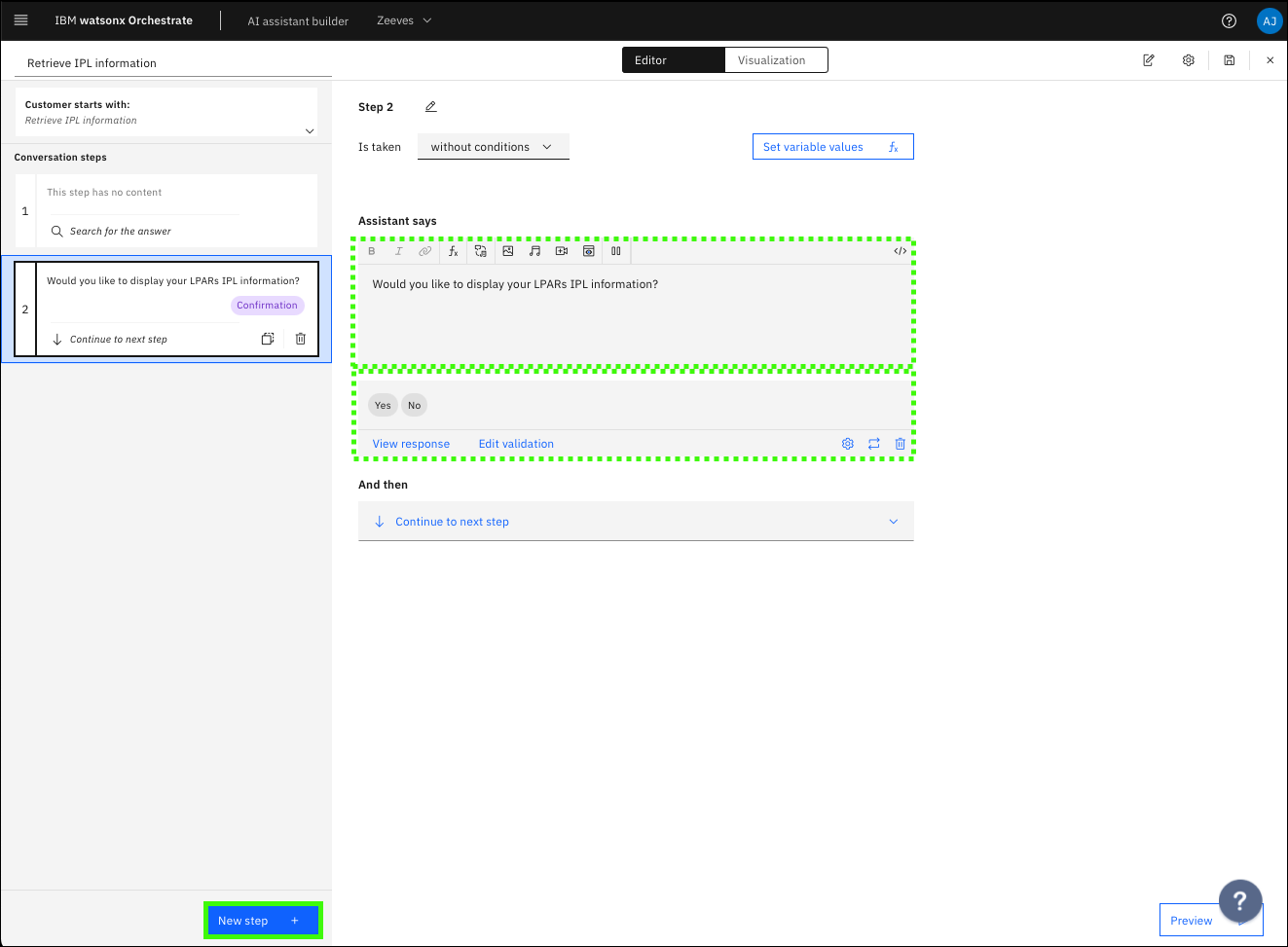The height and width of the screenshot is (947, 1288).
Task: Insert a pause using the pause icon
Action: coord(616,251)
